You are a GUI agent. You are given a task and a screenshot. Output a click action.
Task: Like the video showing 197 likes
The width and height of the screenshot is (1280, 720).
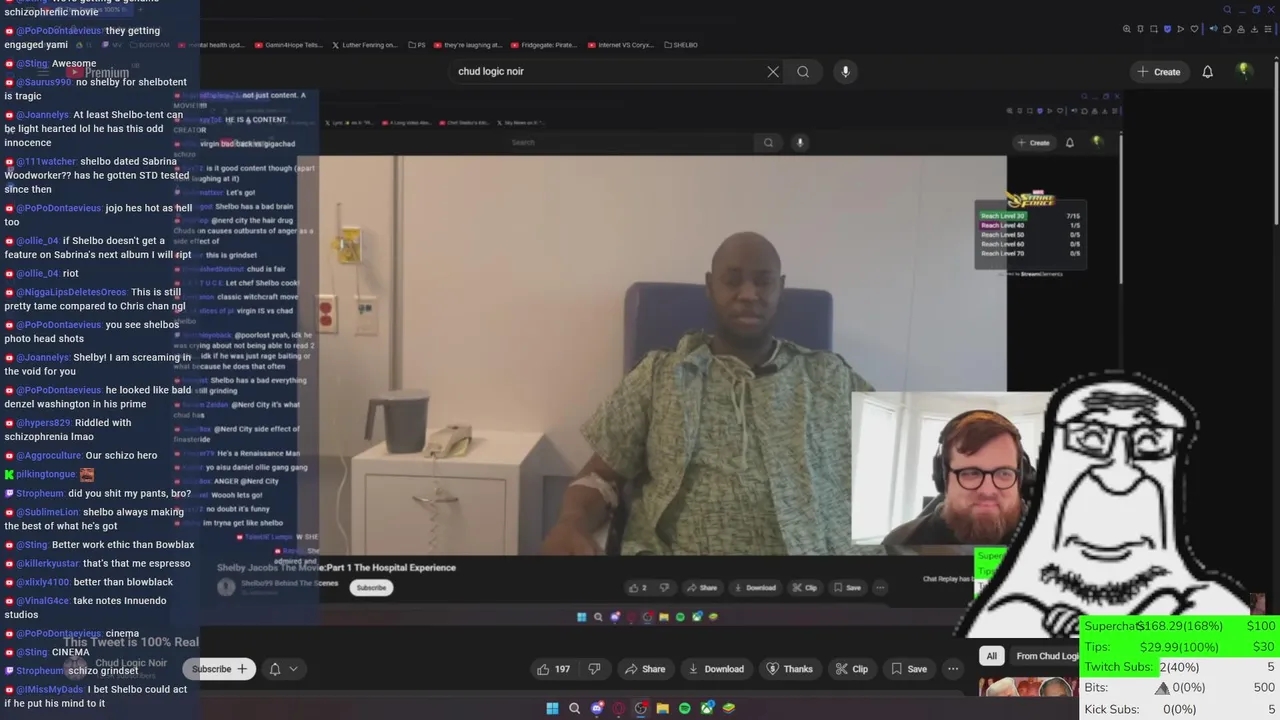pyautogui.click(x=553, y=669)
